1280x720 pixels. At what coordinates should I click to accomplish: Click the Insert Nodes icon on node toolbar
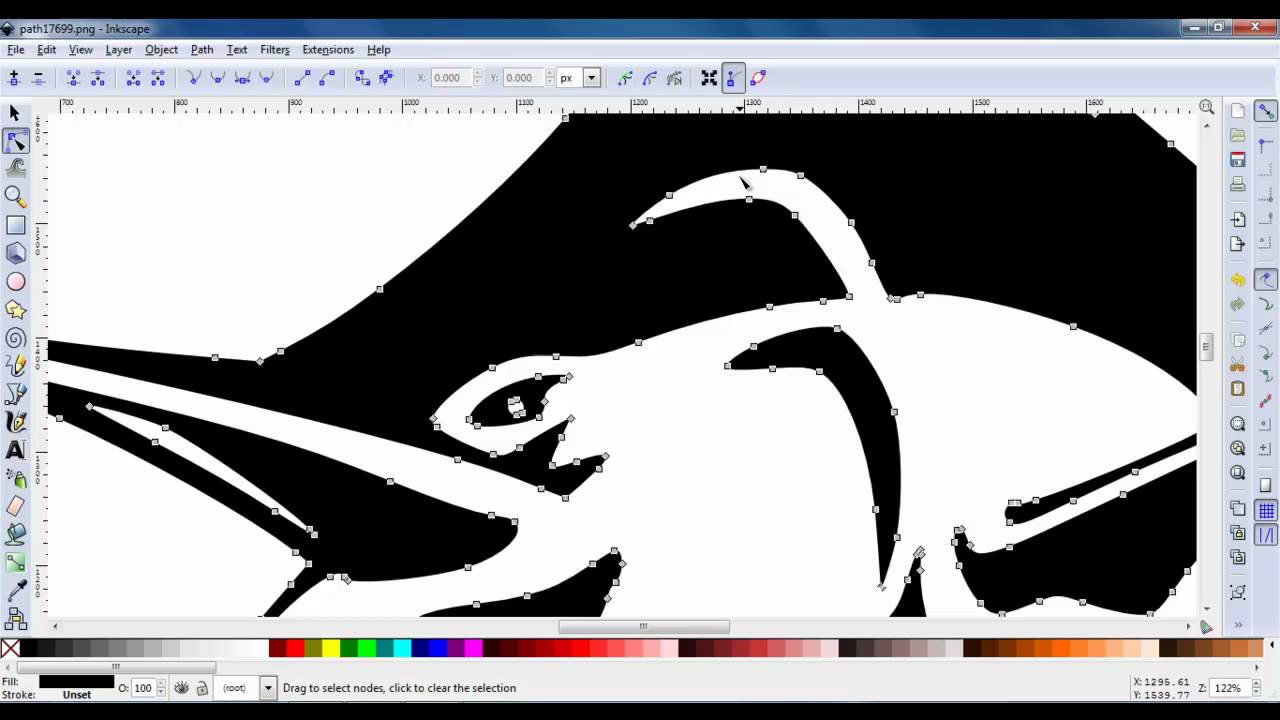(13, 77)
